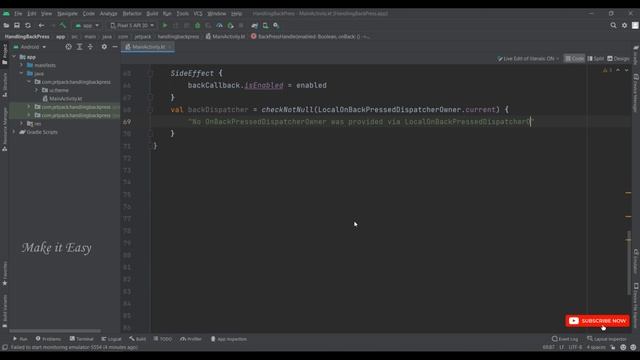Expand Gradle Scripts node

[x=14, y=132]
